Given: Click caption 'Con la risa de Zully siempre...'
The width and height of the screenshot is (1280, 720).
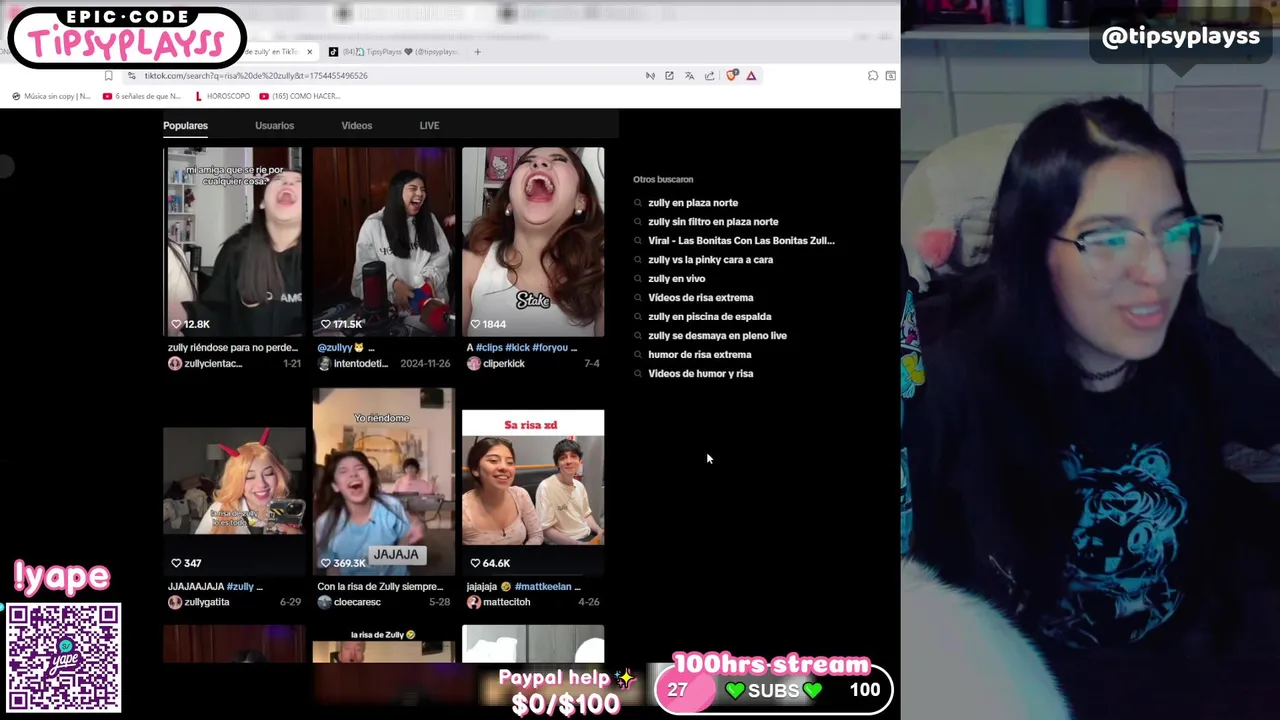Looking at the screenshot, I should coord(379,586).
